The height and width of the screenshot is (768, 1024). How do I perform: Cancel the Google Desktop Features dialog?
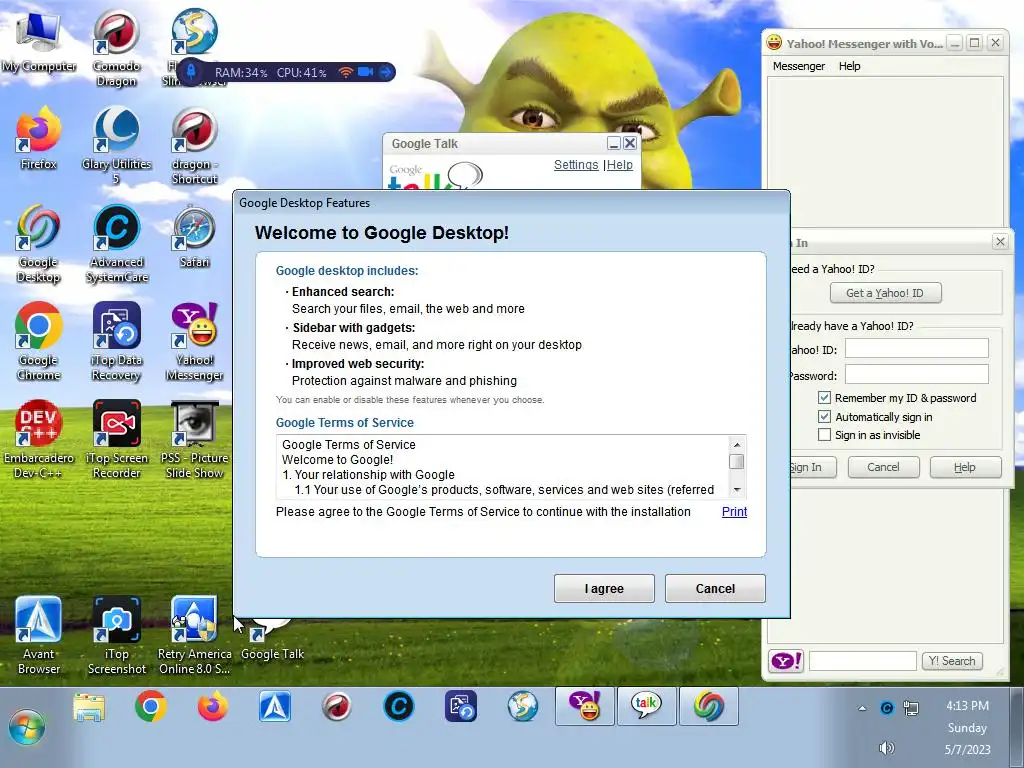pos(715,588)
